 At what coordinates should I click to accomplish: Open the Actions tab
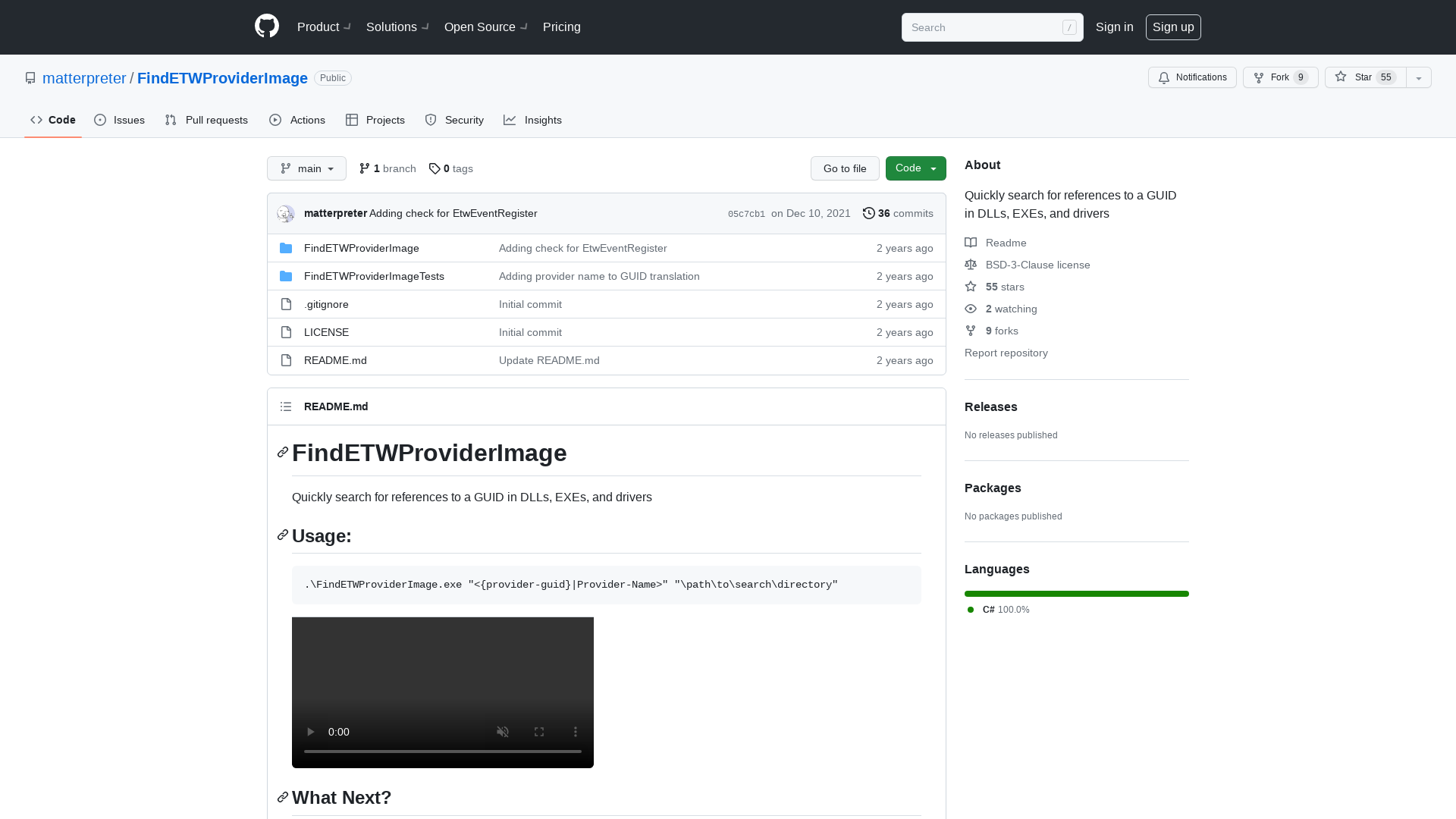(297, 120)
